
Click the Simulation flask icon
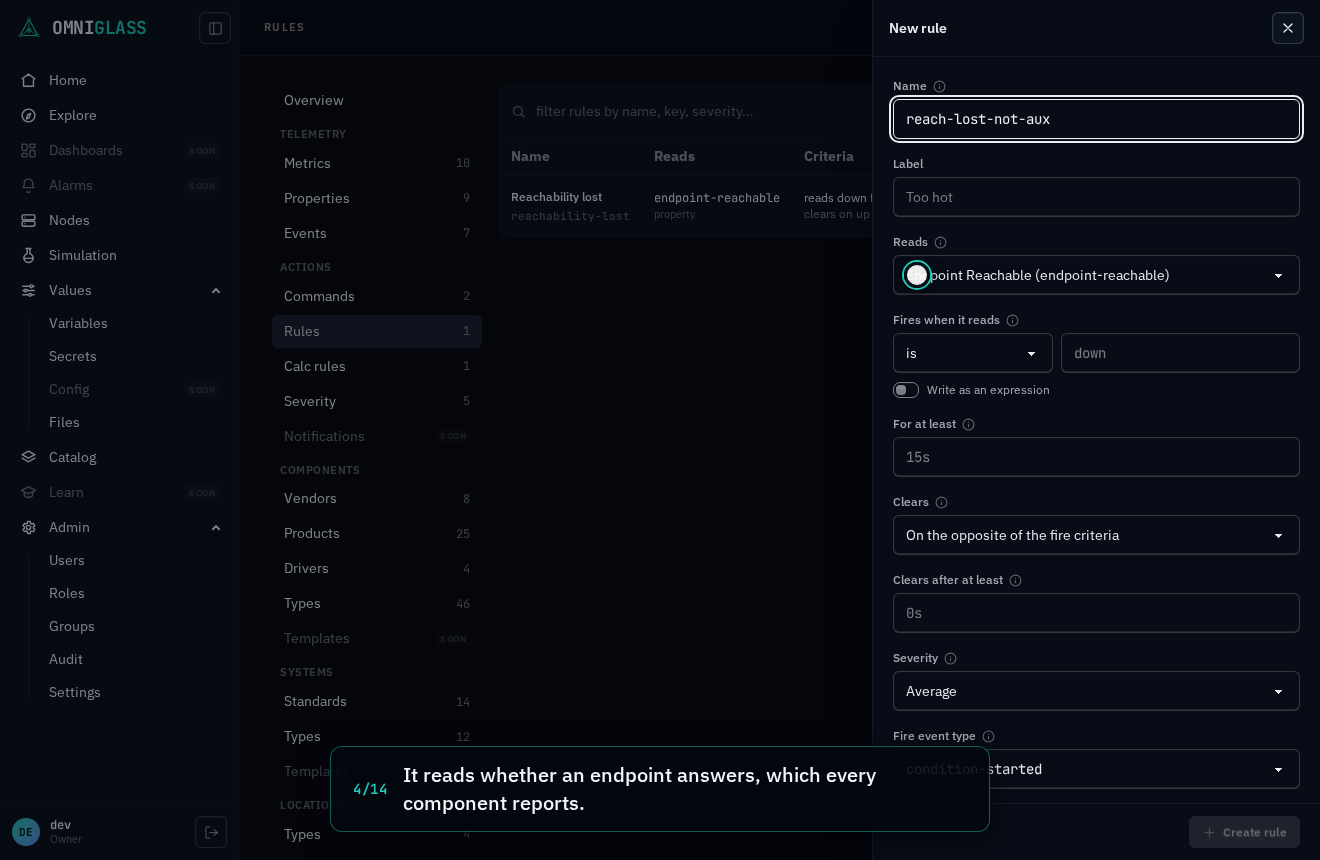29,255
